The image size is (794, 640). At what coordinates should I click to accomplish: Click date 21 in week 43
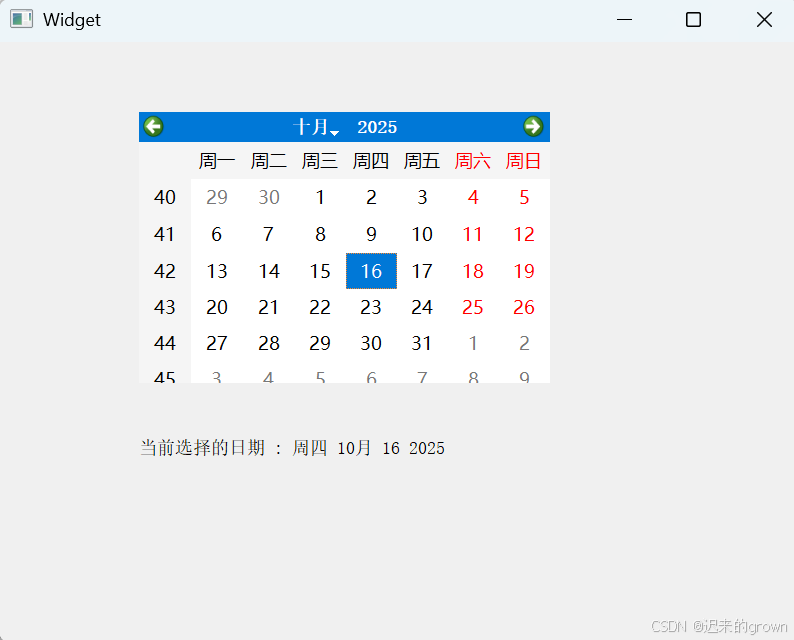[268, 307]
